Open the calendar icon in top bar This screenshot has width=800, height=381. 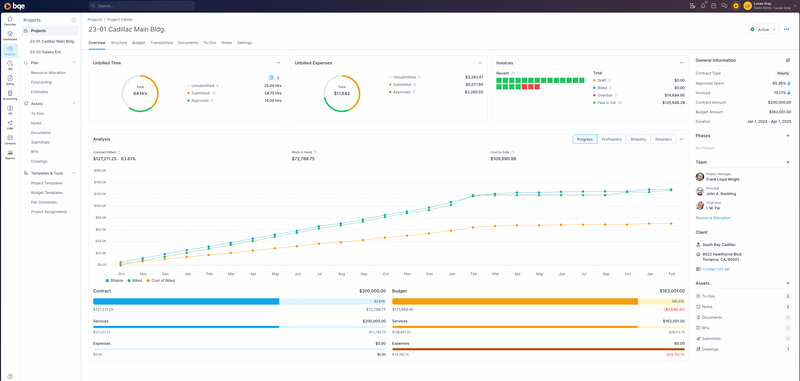tap(714, 6)
